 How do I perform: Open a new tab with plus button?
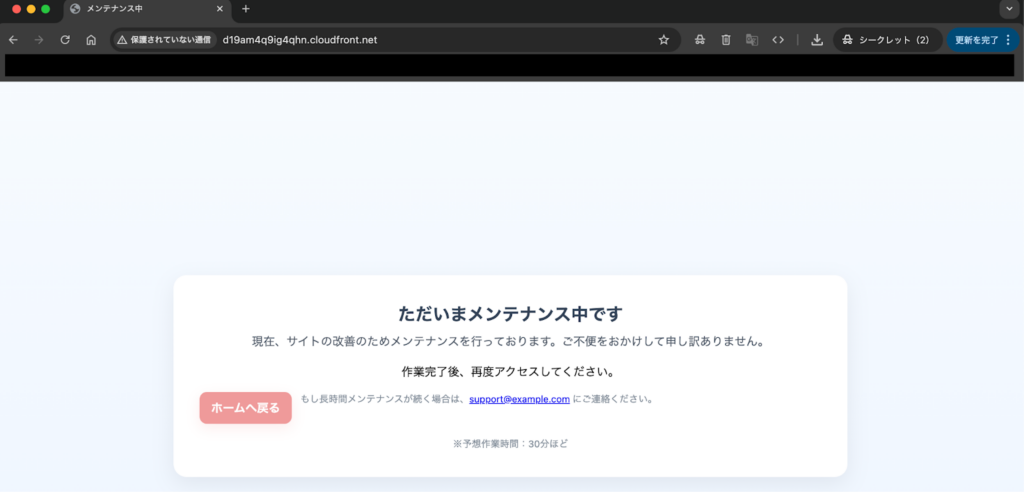pyautogui.click(x=246, y=9)
